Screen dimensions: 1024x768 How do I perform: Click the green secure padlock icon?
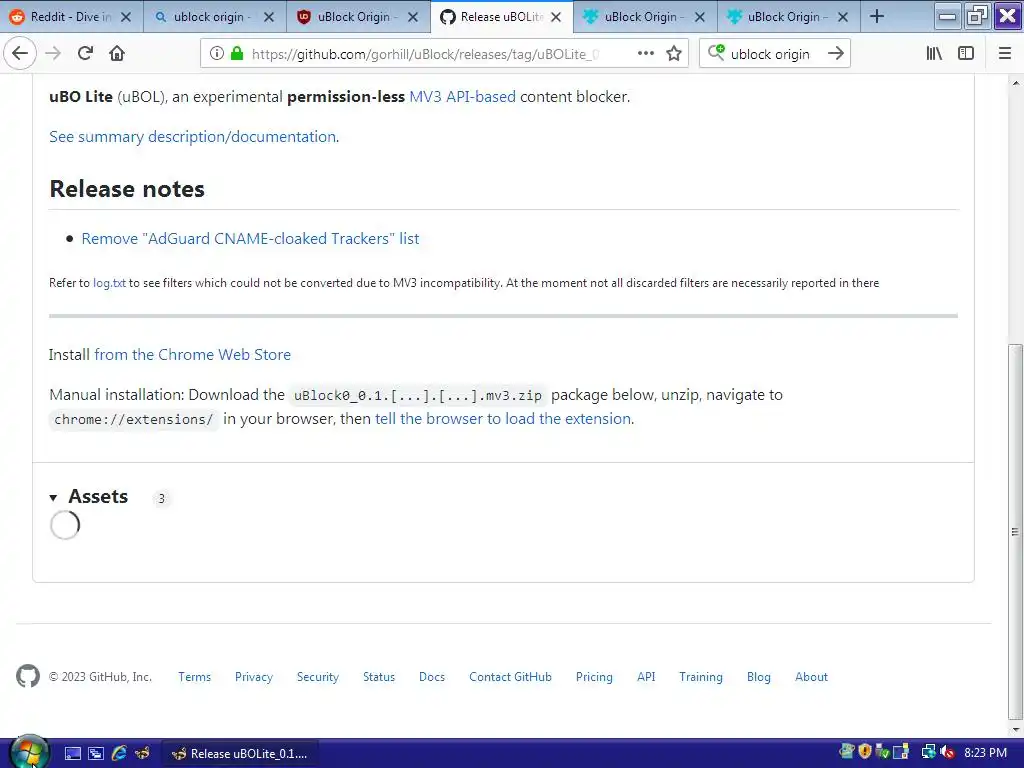tap(237, 54)
